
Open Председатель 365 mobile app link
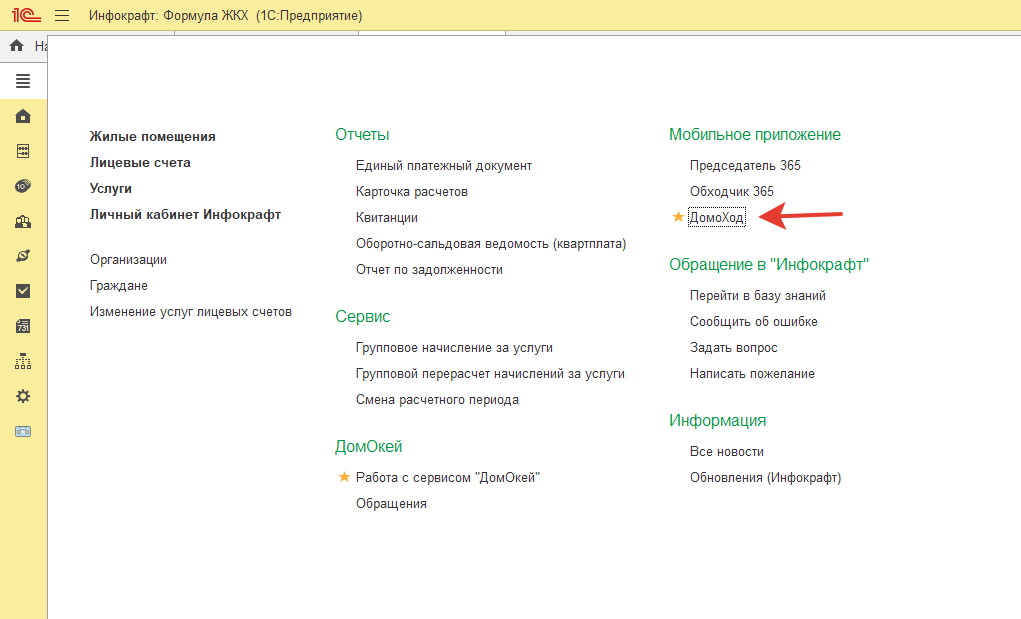(x=745, y=165)
